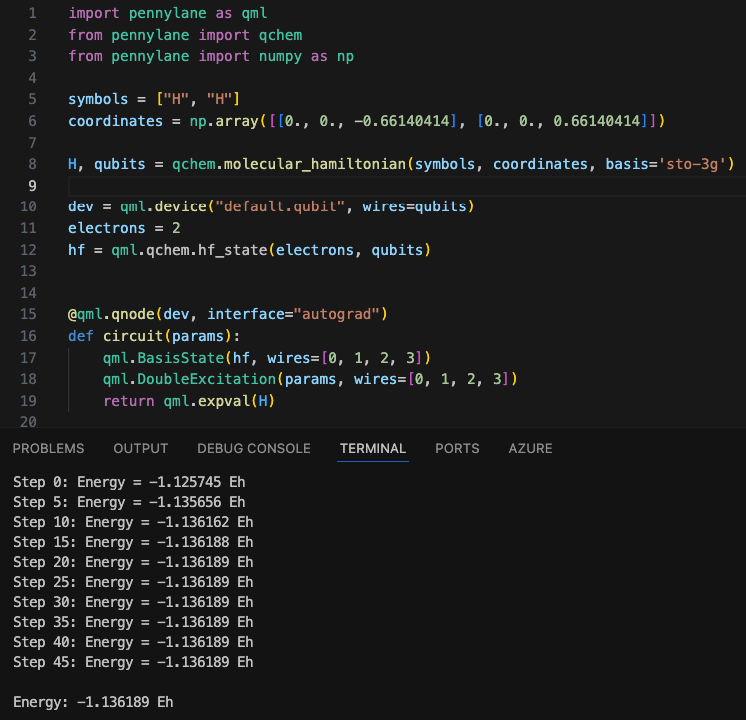Click the "autograd" interface string
This screenshot has width=746, height=720.
(x=336, y=314)
